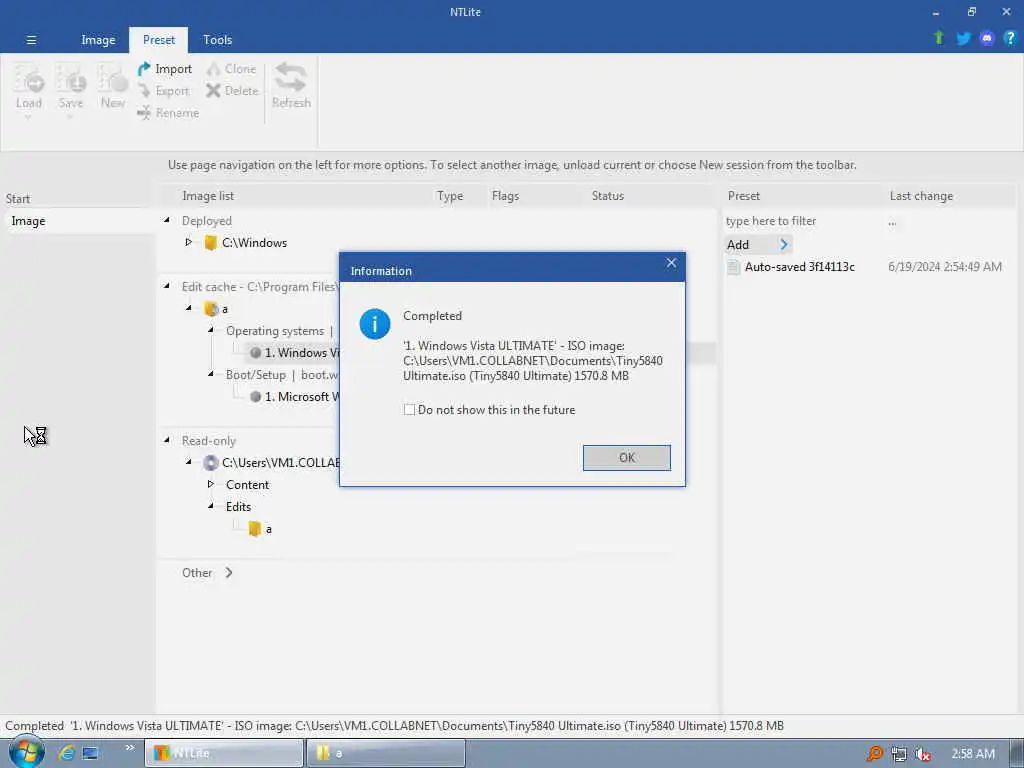Click the Add preset button
This screenshot has height=768, width=1024.
(x=758, y=245)
